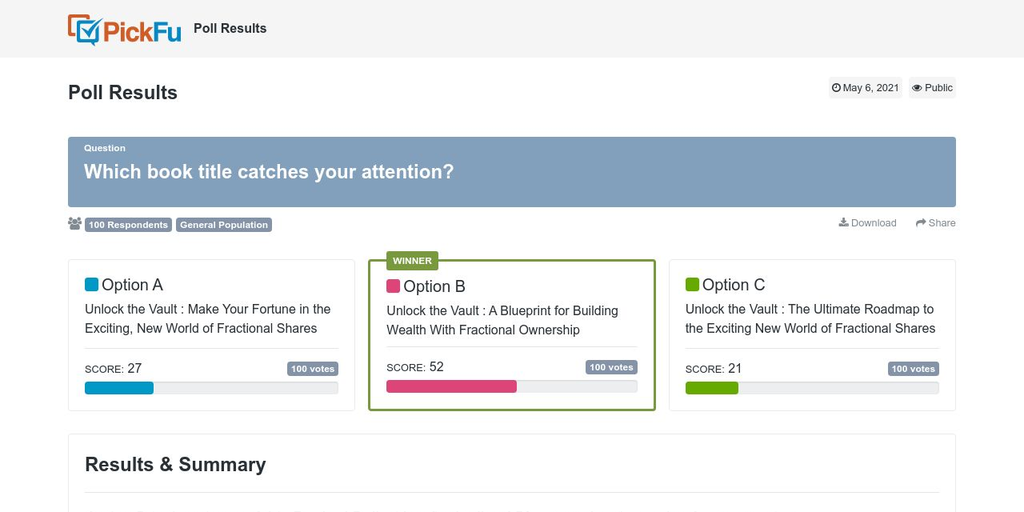Click the pink Option B color square
This screenshot has width=1024, height=512.
pos(393,286)
